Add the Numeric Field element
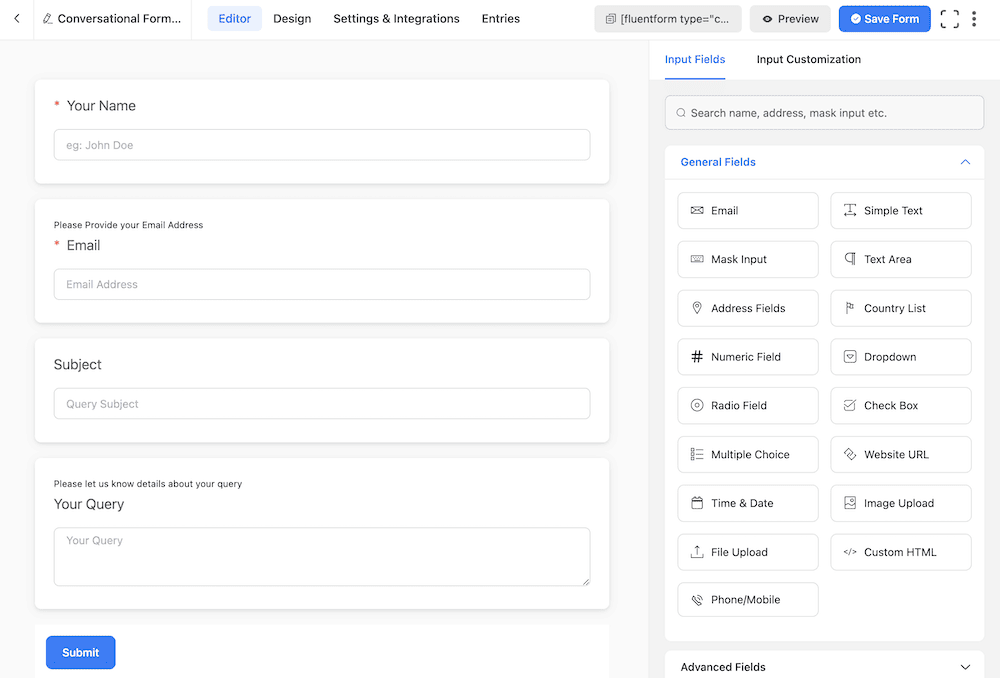This screenshot has width=1000, height=678. [747, 357]
